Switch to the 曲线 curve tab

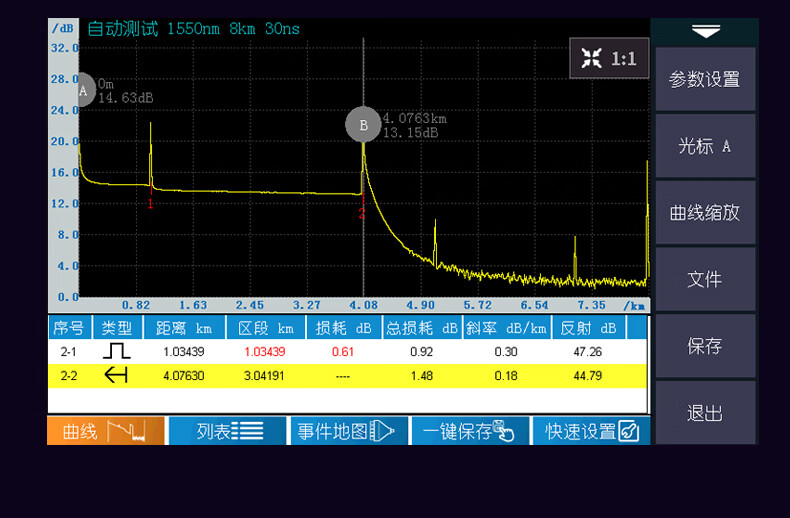(106, 431)
